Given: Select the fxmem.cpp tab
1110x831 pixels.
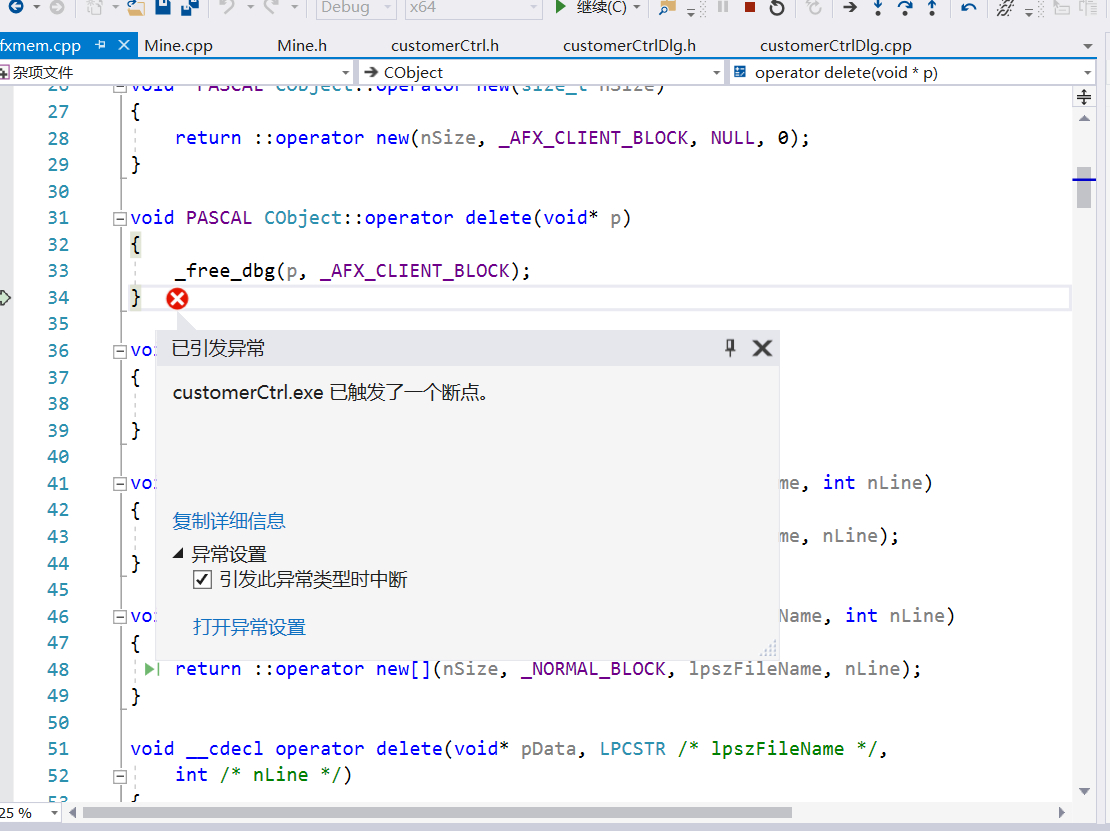Looking at the screenshot, I should [40, 46].
